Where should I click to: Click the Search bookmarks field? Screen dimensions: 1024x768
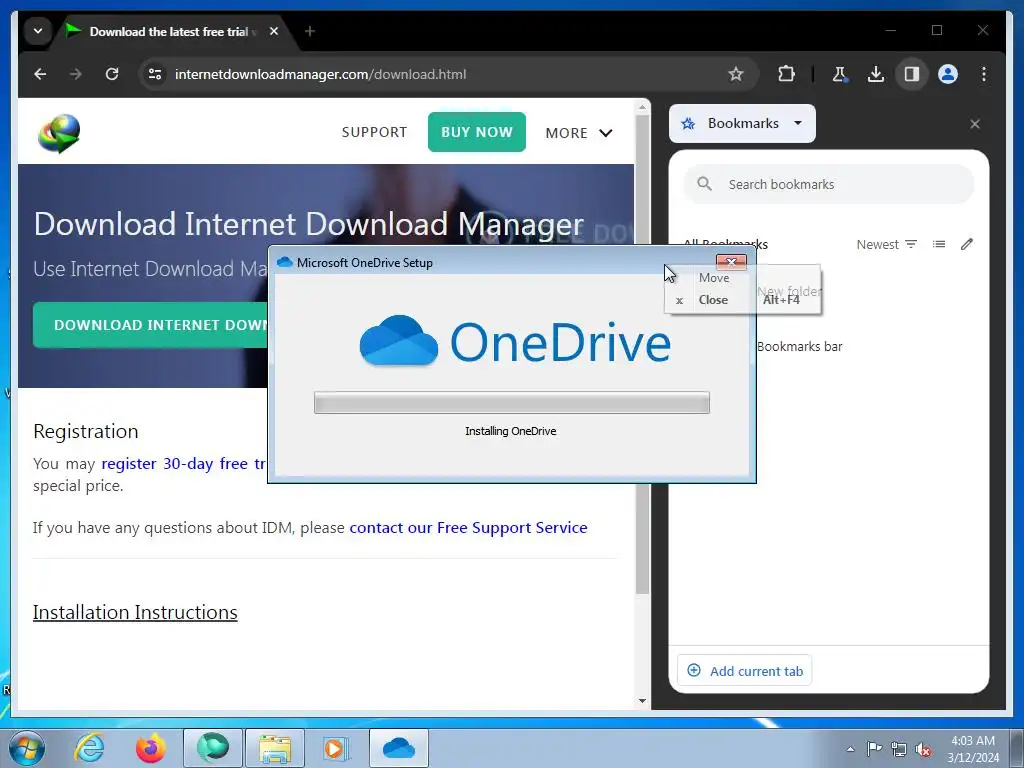[829, 184]
